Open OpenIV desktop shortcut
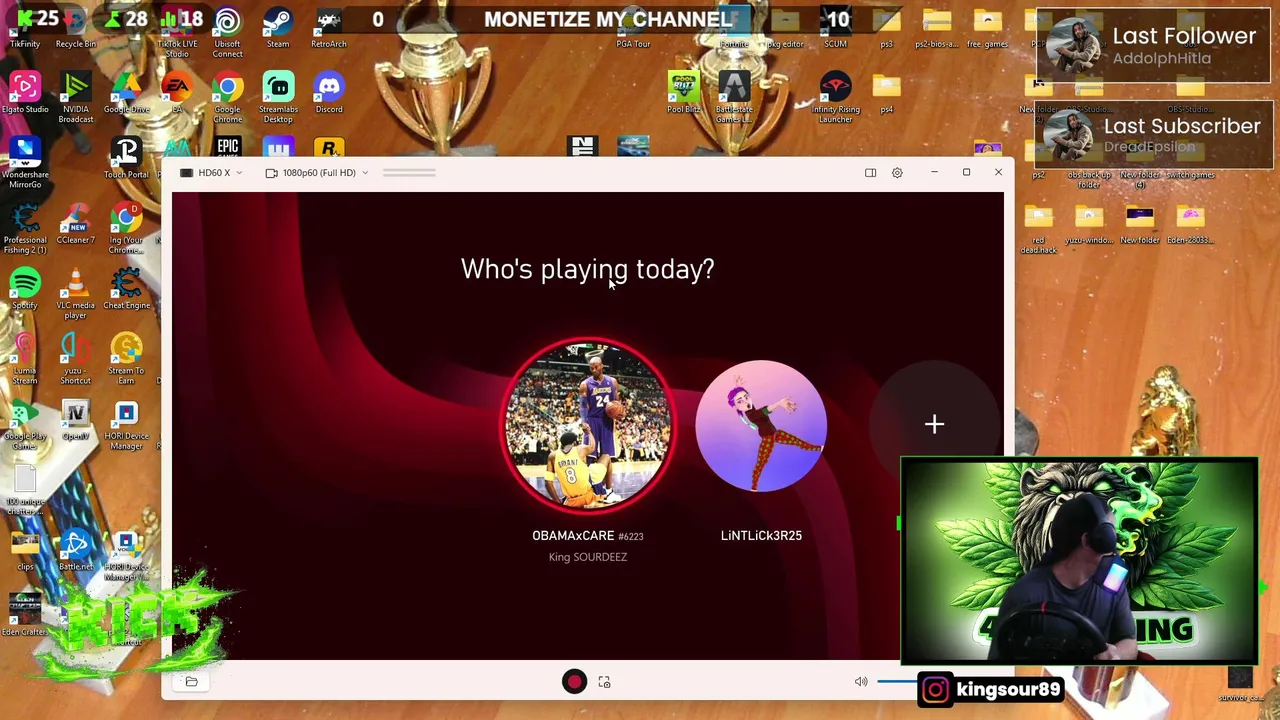 (x=76, y=420)
